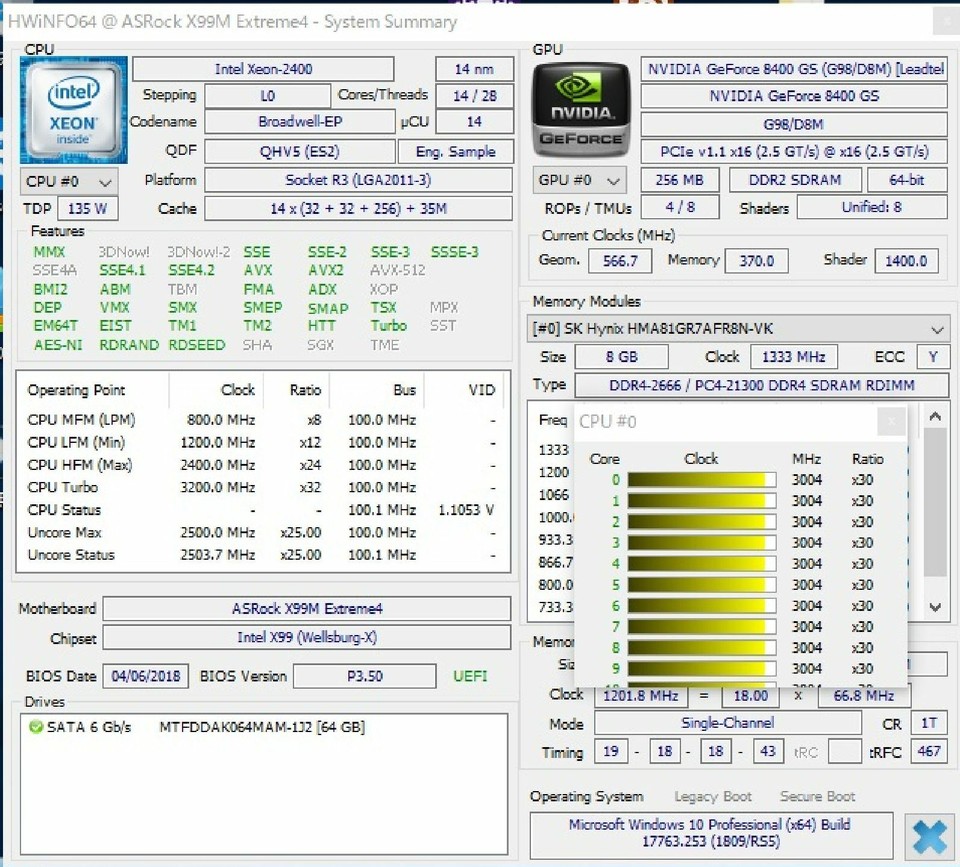Click the Intel Xeon inside logo

coord(73,110)
